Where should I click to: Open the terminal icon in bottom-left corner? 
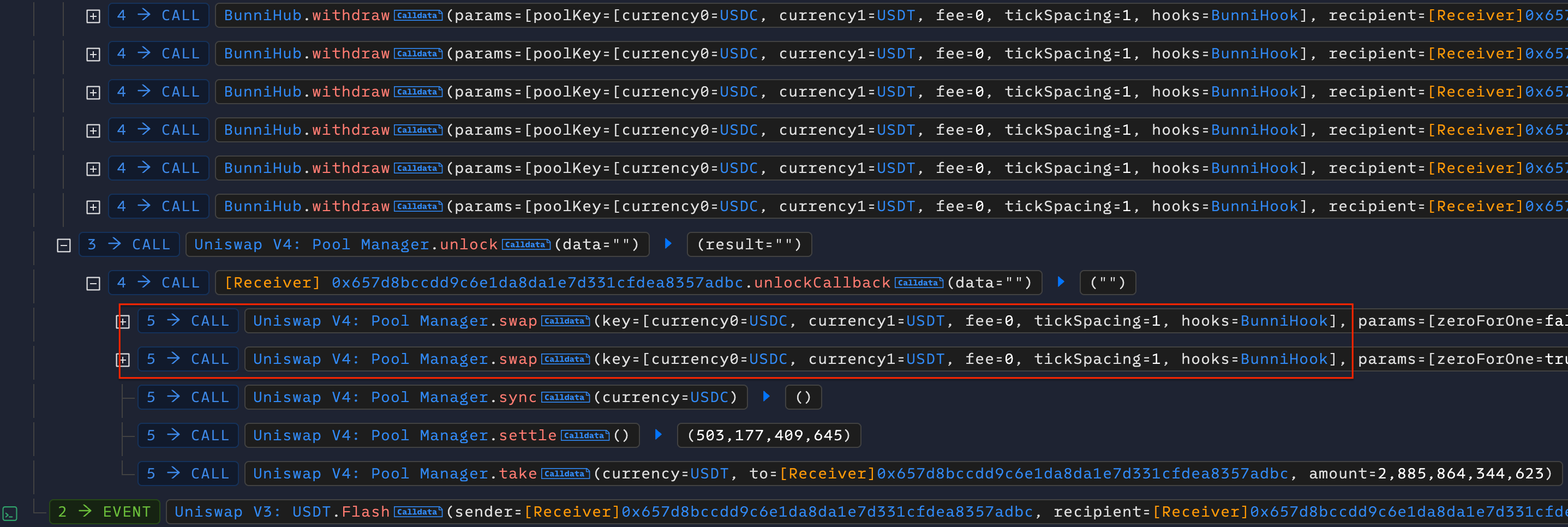click(10, 513)
